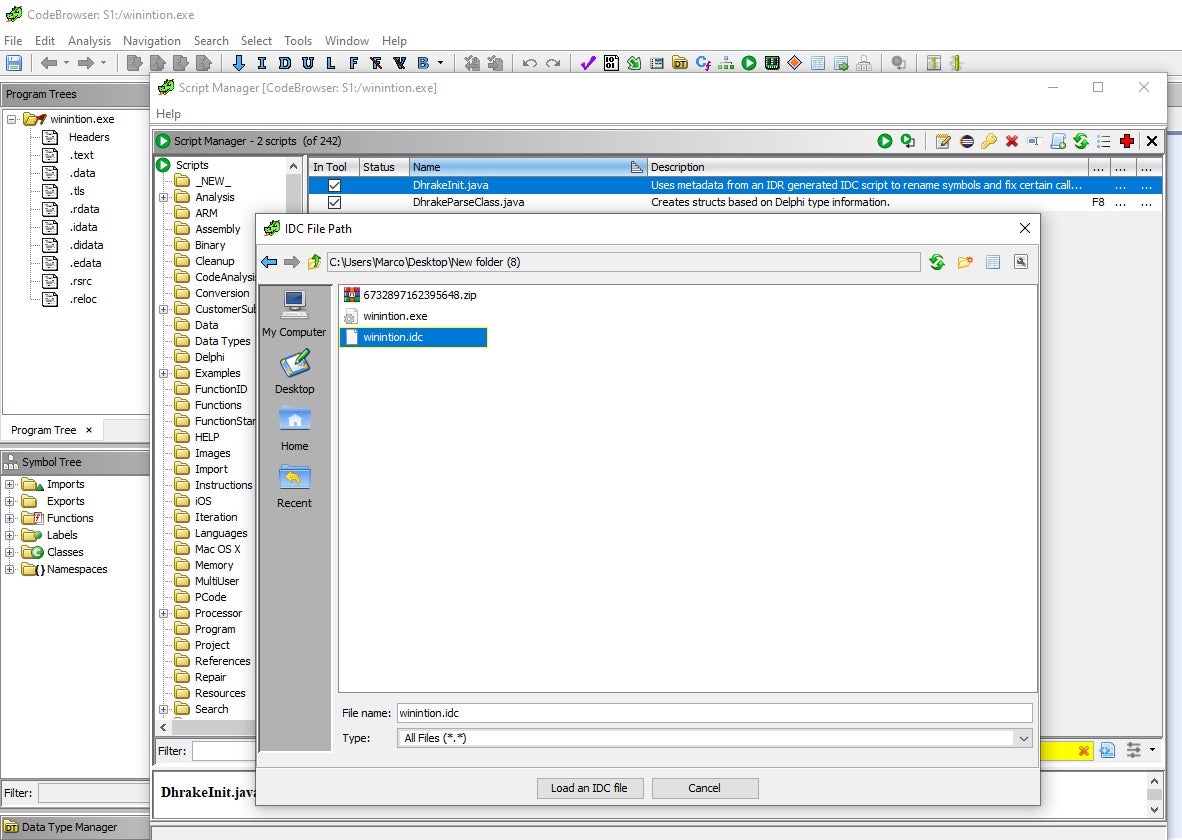Click Edit Script with Eclipse icon
This screenshot has height=840, width=1182.
[x=966, y=141]
